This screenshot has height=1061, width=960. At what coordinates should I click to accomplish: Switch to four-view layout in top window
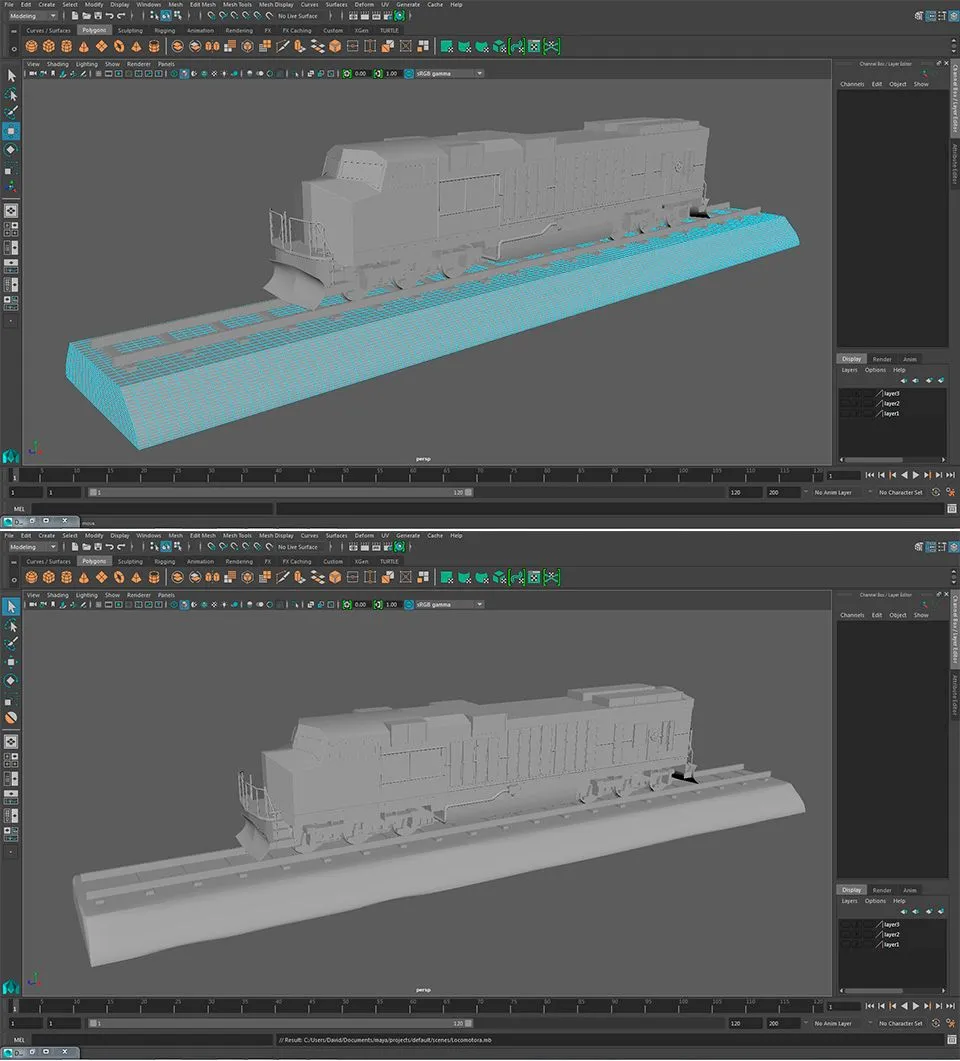click(11, 229)
